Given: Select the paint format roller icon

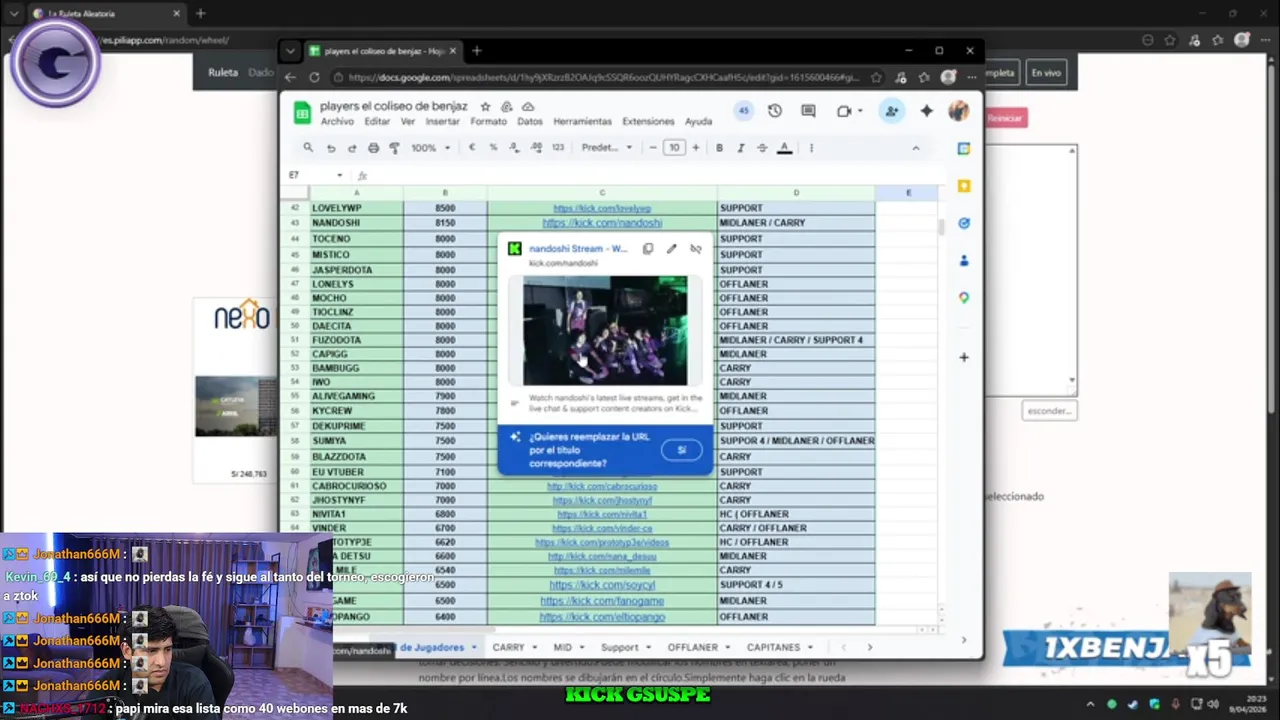Looking at the screenshot, I should [394, 148].
